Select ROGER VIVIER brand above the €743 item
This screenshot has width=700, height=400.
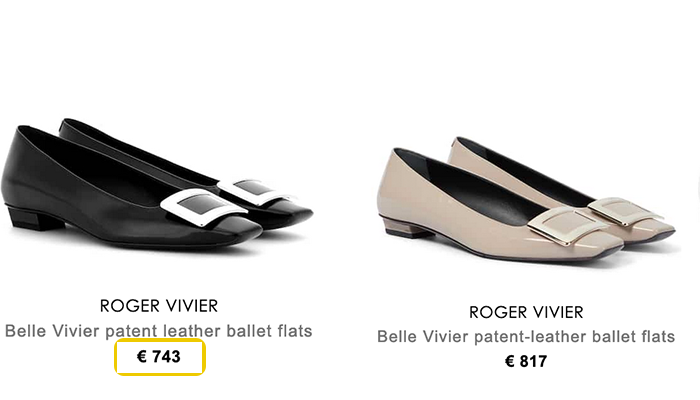click(159, 306)
